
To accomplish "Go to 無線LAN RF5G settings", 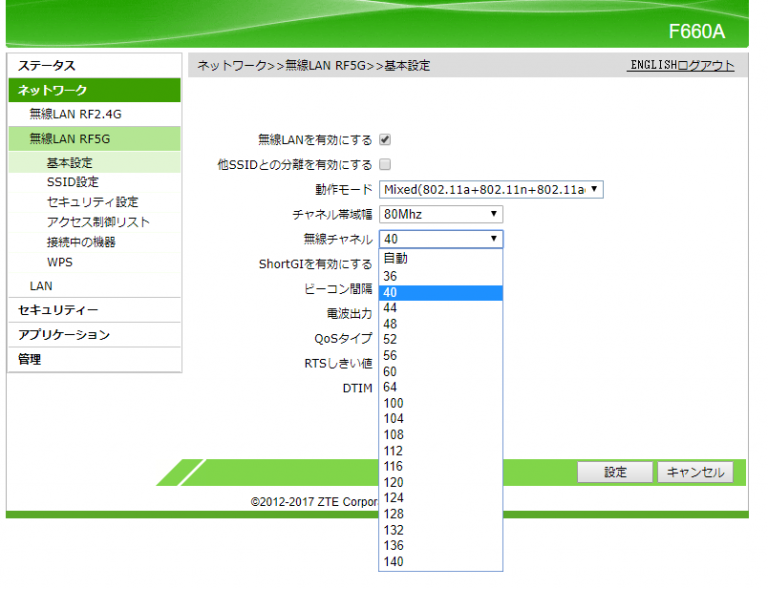I will 95,139.
